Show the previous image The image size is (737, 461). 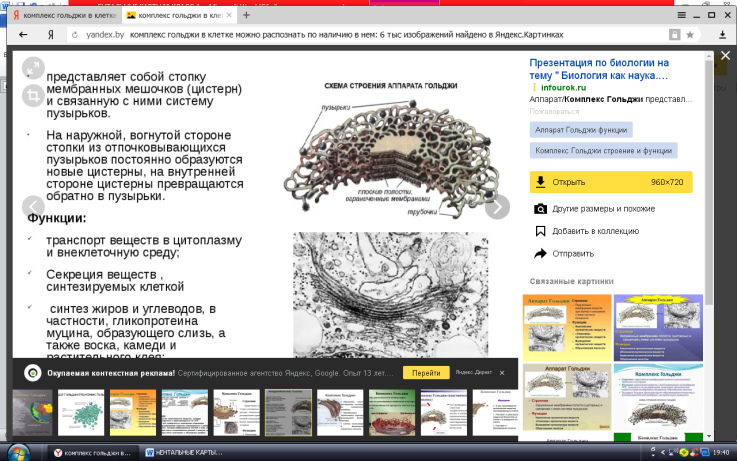click(x=33, y=207)
